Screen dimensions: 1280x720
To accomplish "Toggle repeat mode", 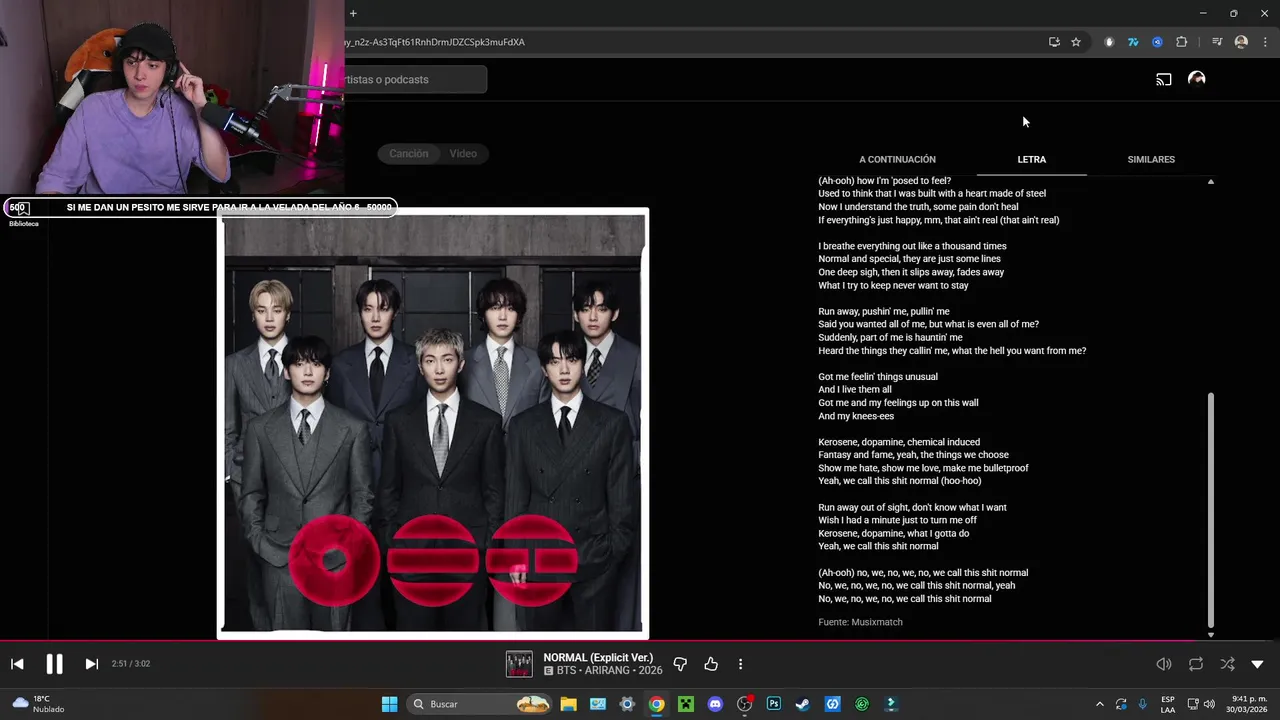I will [x=1196, y=664].
